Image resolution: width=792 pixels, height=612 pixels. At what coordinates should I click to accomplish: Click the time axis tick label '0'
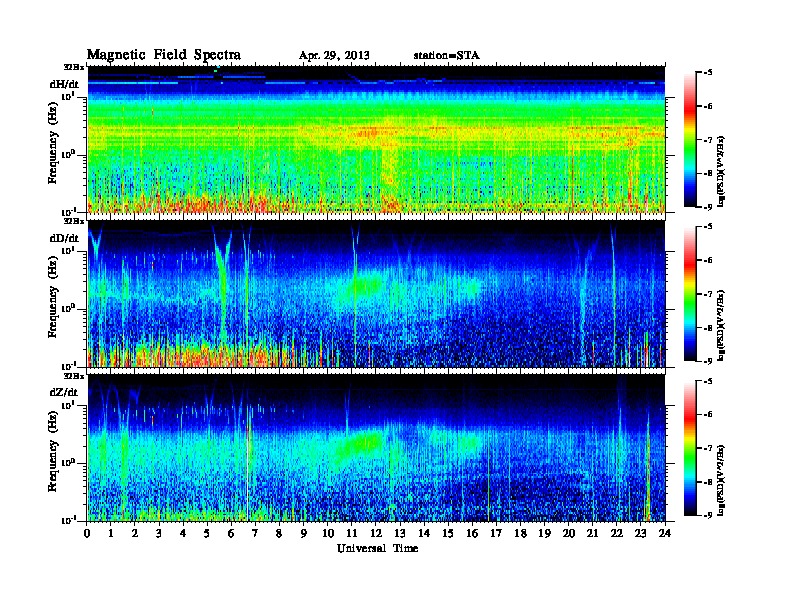[87, 533]
